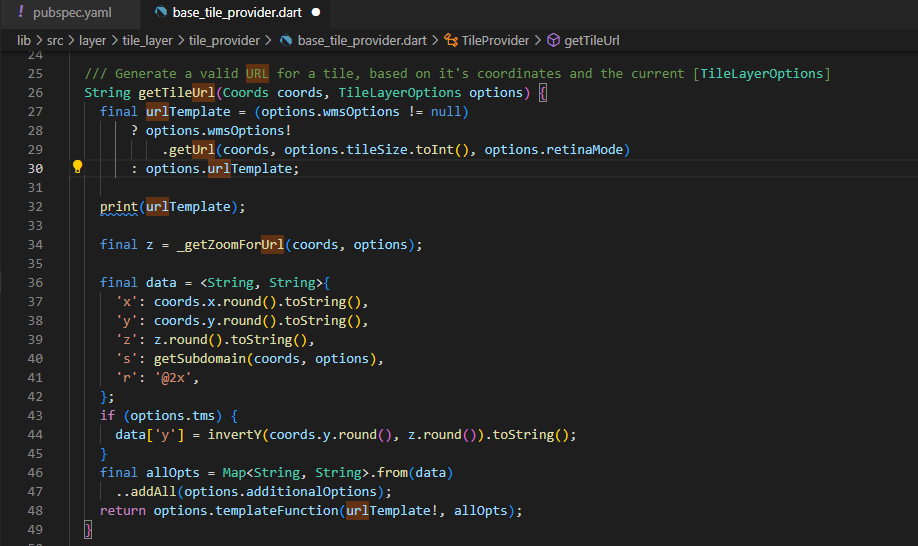Open the layer breadcrumb
Screen dimensions: 918x546
(x=93, y=40)
